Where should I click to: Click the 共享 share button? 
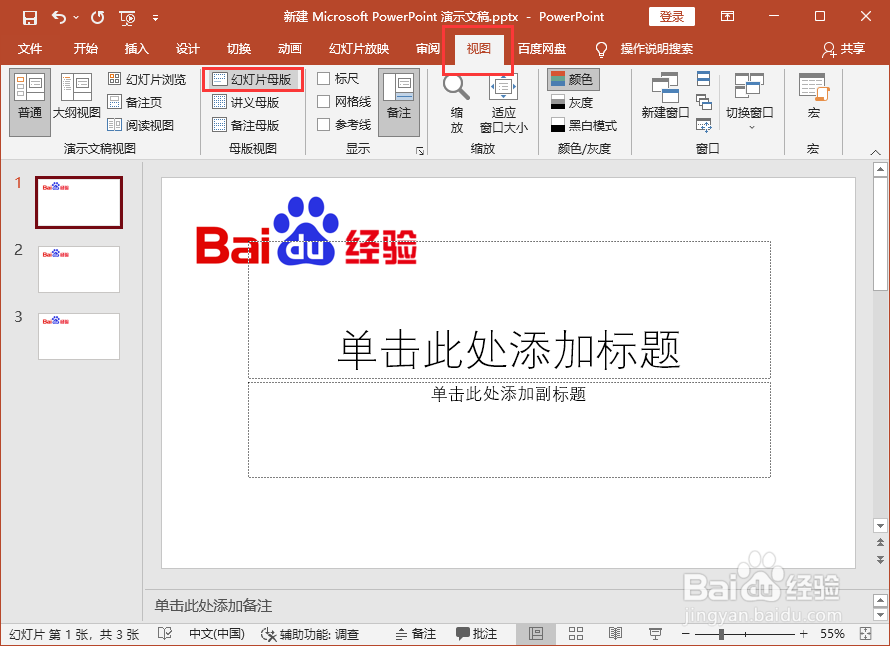[843, 49]
